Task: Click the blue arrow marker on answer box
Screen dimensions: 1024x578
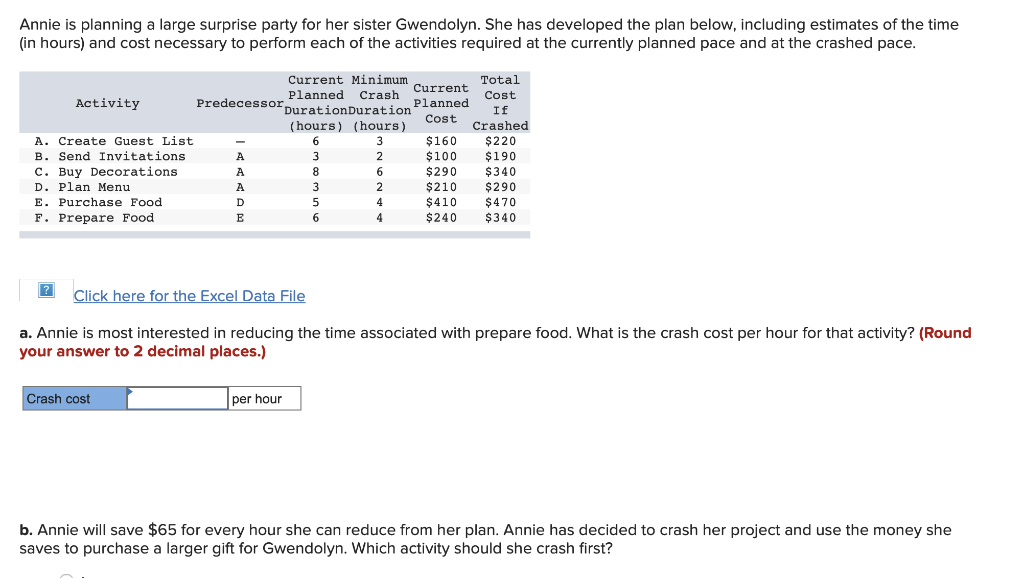Action: coord(130,393)
